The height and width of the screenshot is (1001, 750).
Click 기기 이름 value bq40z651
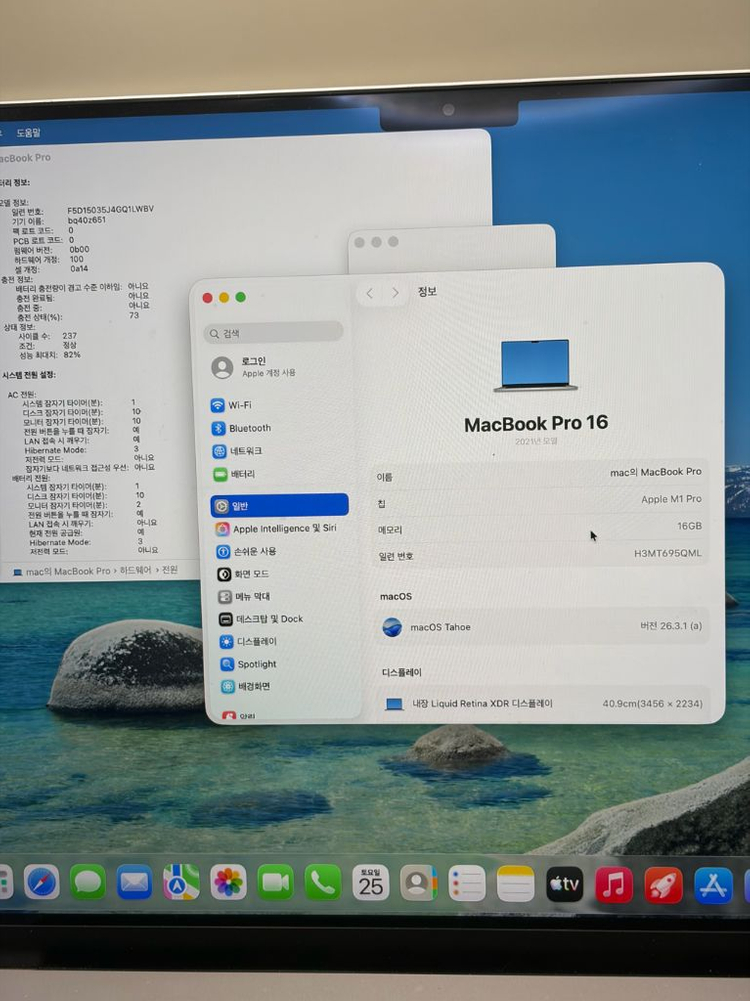87,220
